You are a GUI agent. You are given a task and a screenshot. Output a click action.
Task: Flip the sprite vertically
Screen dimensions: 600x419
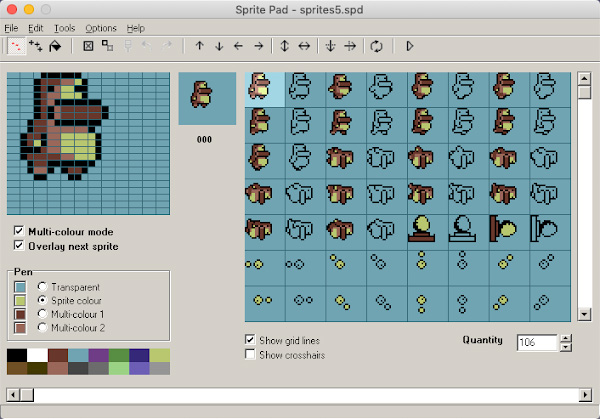tap(284, 46)
